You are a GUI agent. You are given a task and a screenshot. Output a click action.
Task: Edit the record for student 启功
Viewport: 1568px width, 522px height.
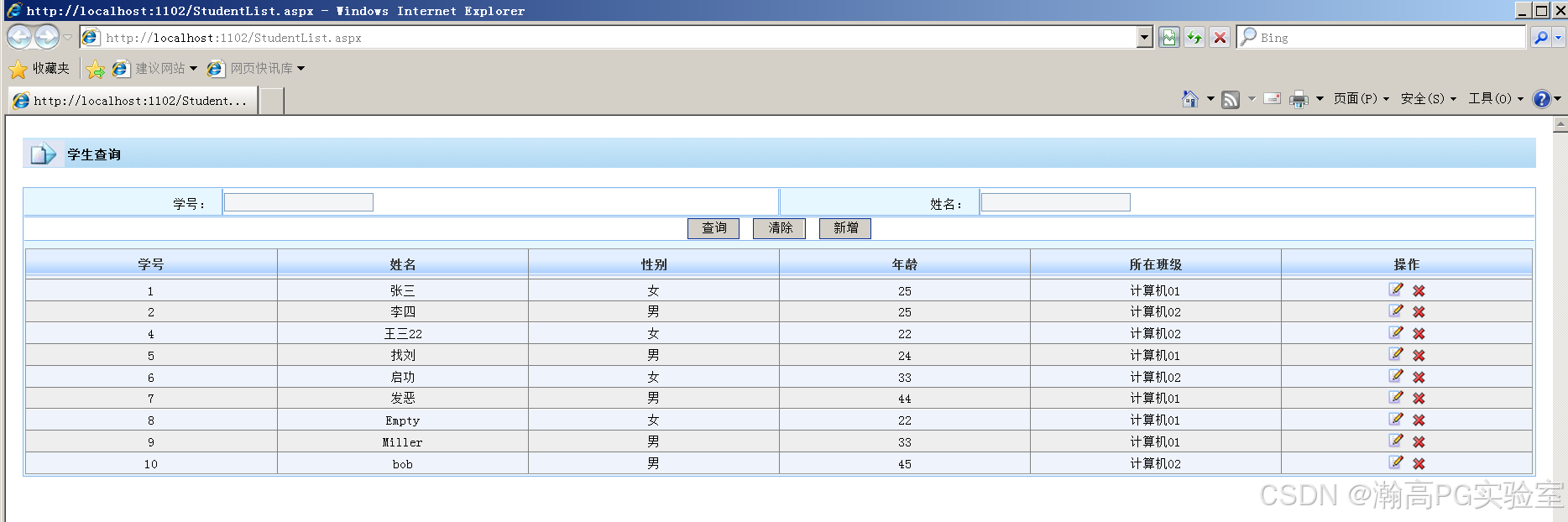pos(1396,376)
